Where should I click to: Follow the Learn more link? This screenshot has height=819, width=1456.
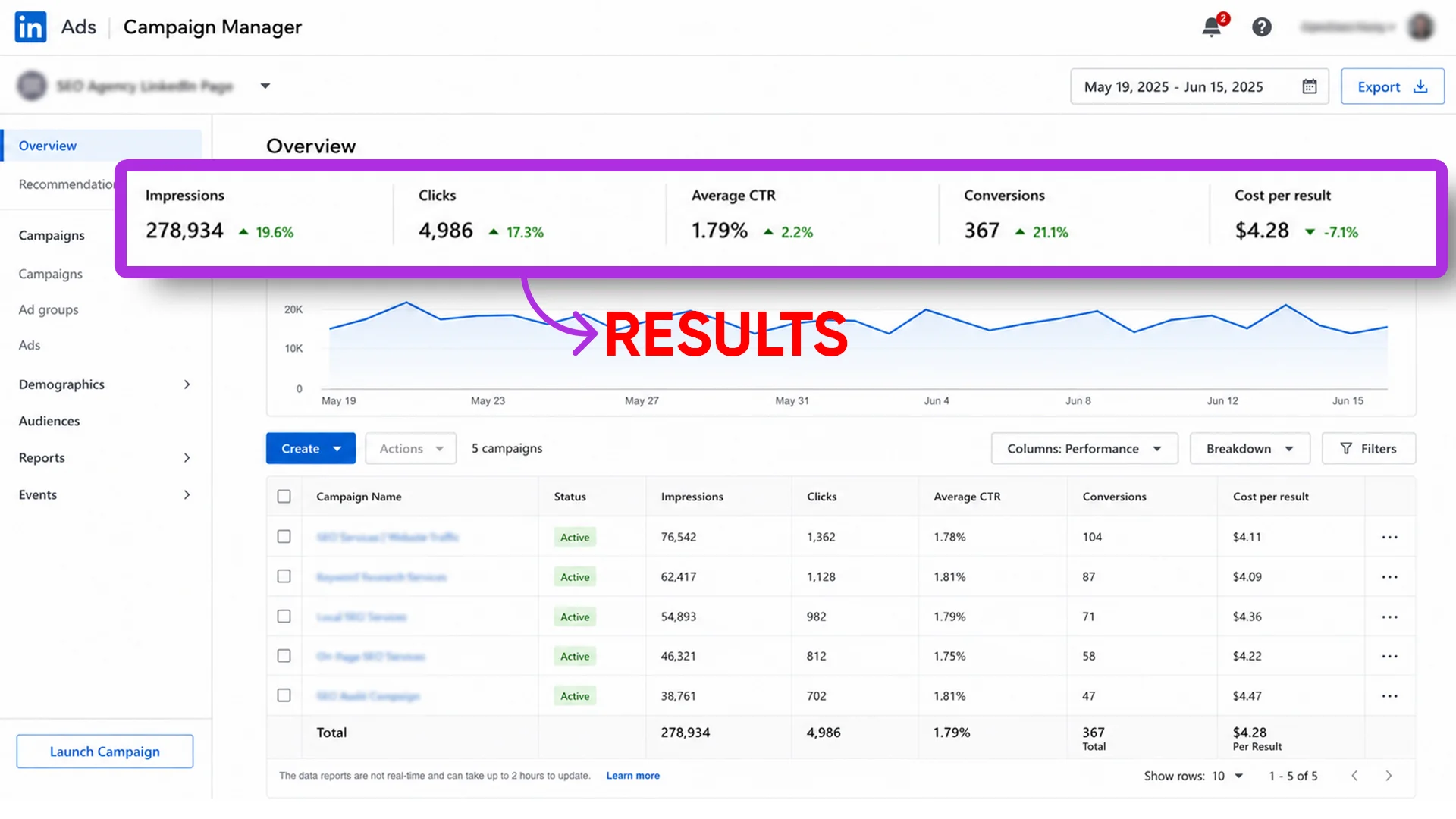pyautogui.click(x=633, y=776)
